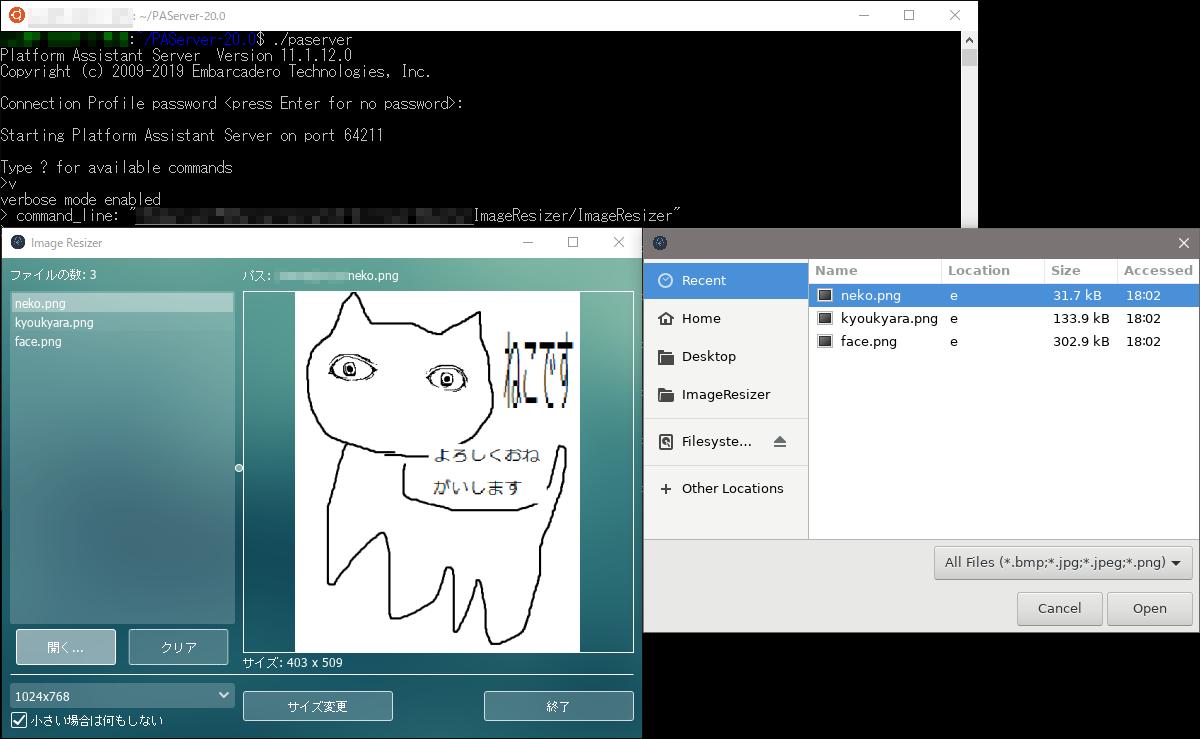Click the ファイルの数: 3 label
The width and height of the screenshot is (1200, 739).
click(x=53, y=275)
